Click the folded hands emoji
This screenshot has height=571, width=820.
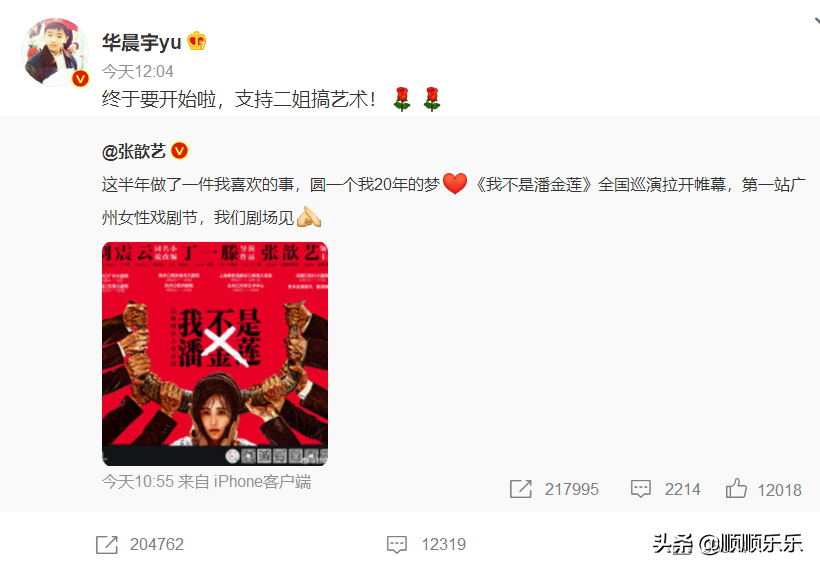point(309,217)
